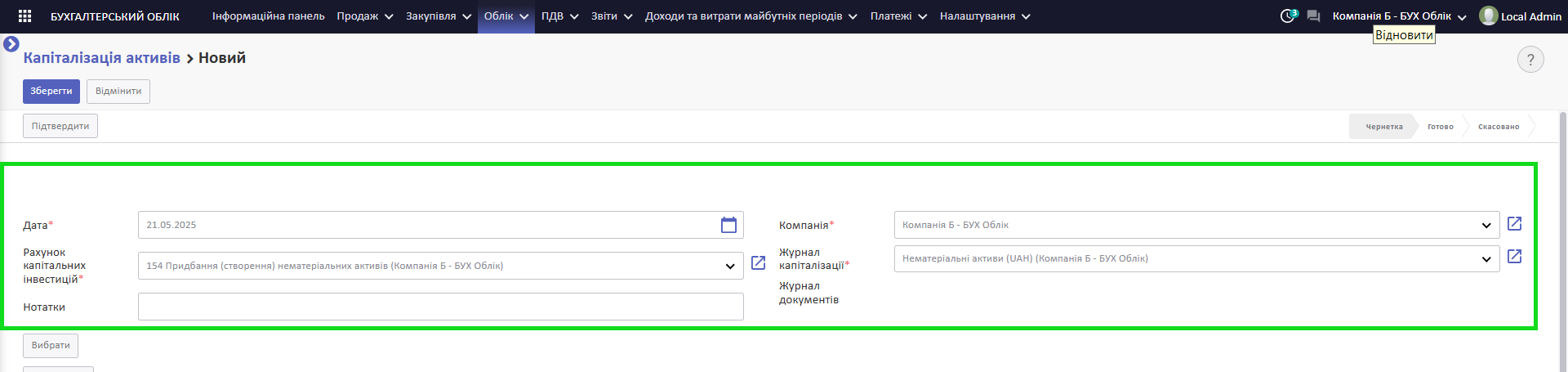Open the conversations chat icon
Screen dimensions: 1568x372
tap(1313, 16)
